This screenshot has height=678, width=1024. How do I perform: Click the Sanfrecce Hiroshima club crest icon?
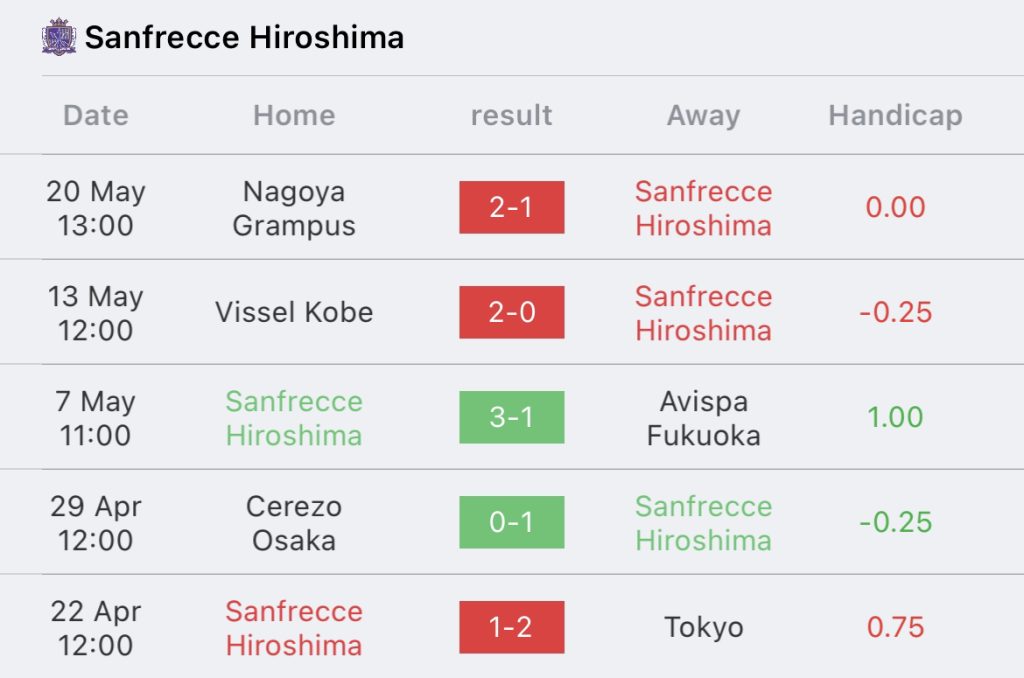59,38
